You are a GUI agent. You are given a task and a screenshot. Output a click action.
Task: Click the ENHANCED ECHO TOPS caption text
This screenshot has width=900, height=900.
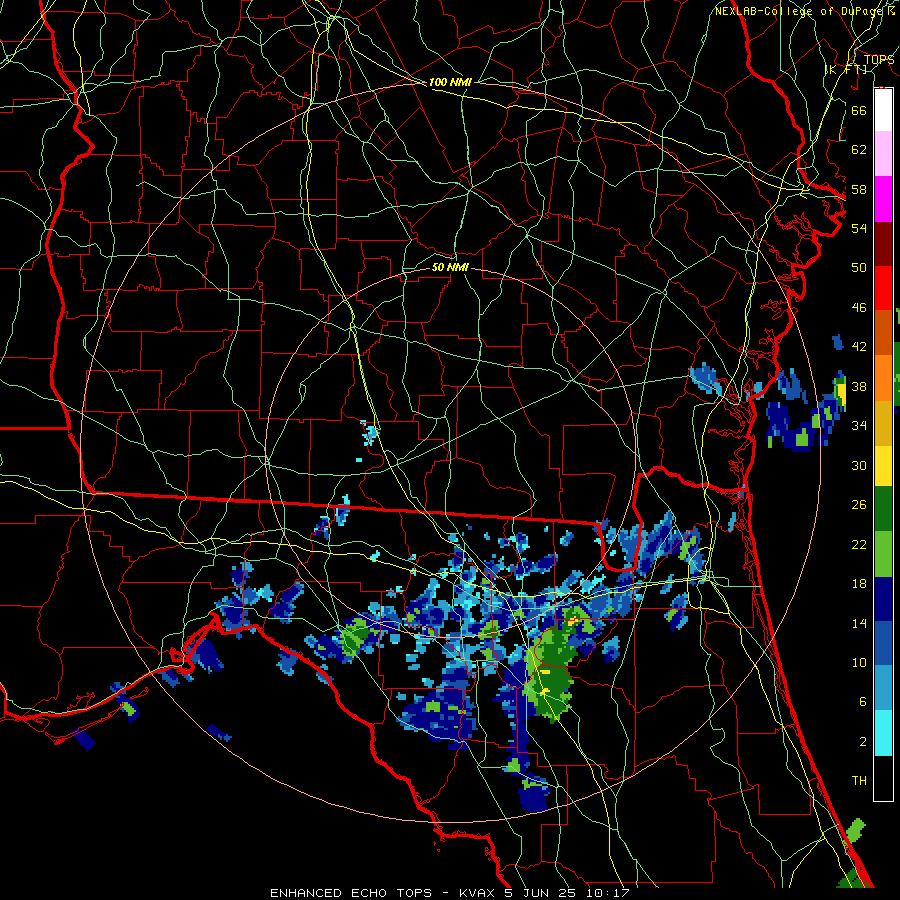[x=351, y=893]
